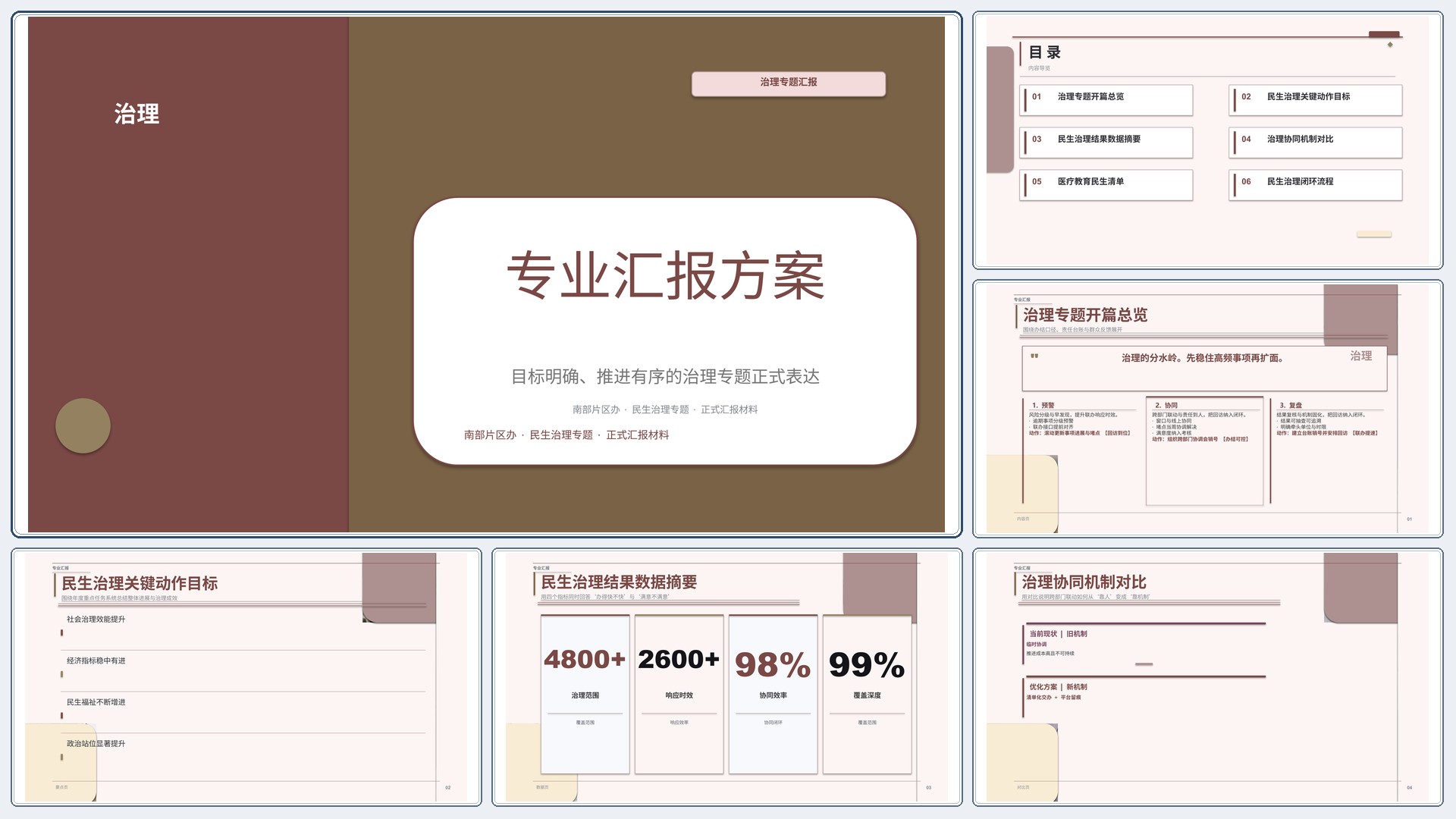The image size is (1456, 819).
Task: Click the 优化方案 | 新机制 block
Action: coord(1144,695)
